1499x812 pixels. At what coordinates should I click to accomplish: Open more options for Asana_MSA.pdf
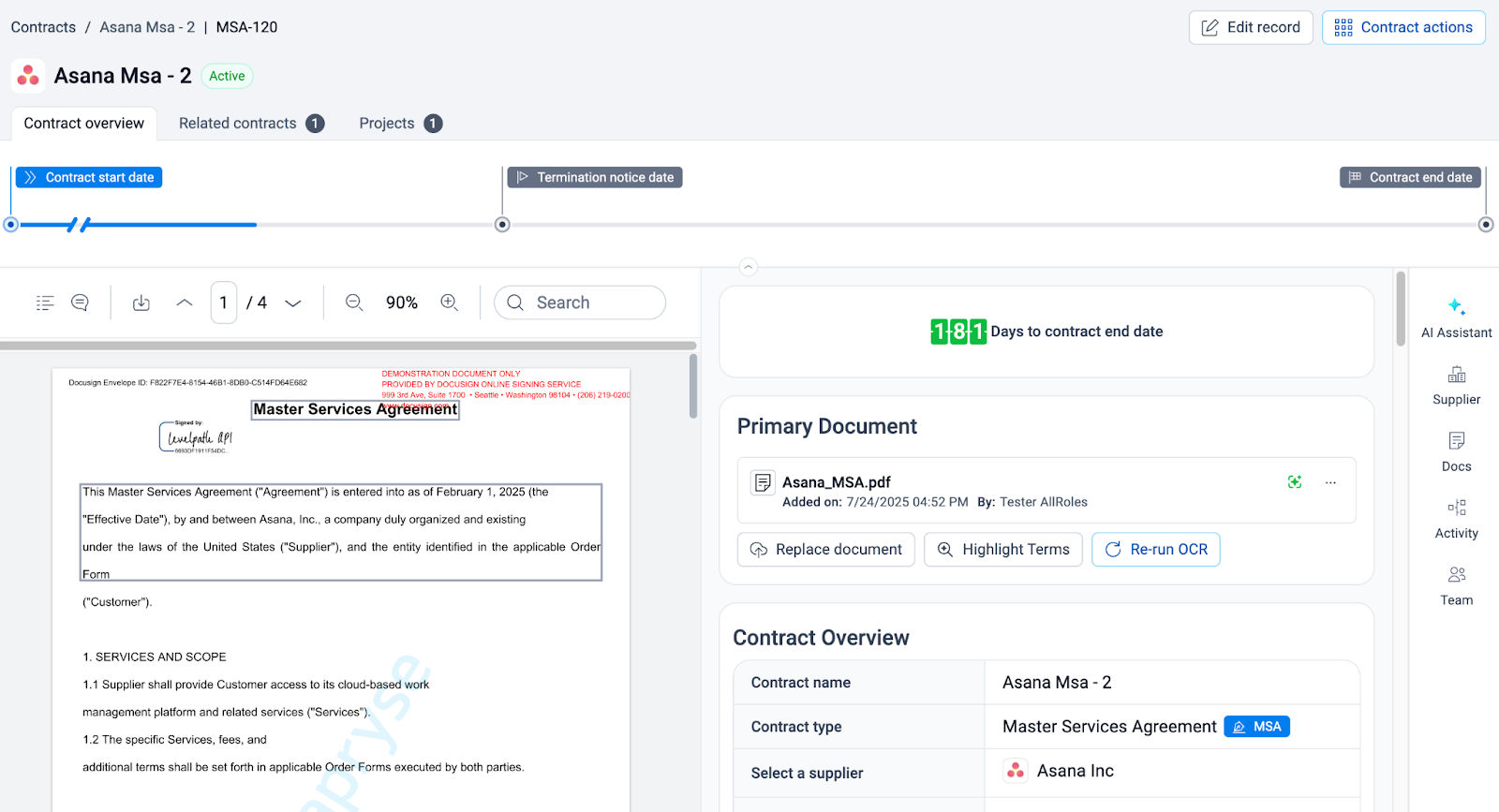1330,482
